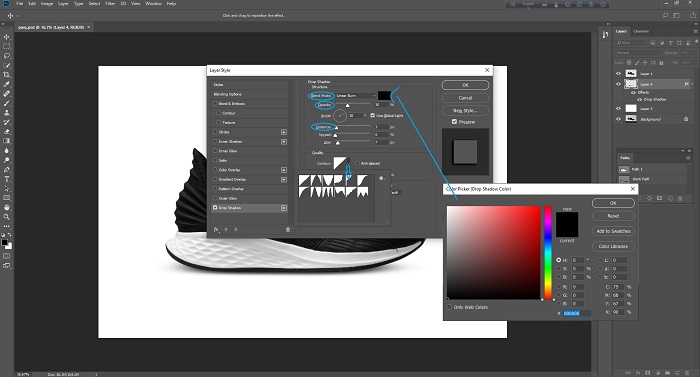The image size is (700, 377).
Task: Uncheck the Drop Shadow checkbox
Action: point(215,208)
